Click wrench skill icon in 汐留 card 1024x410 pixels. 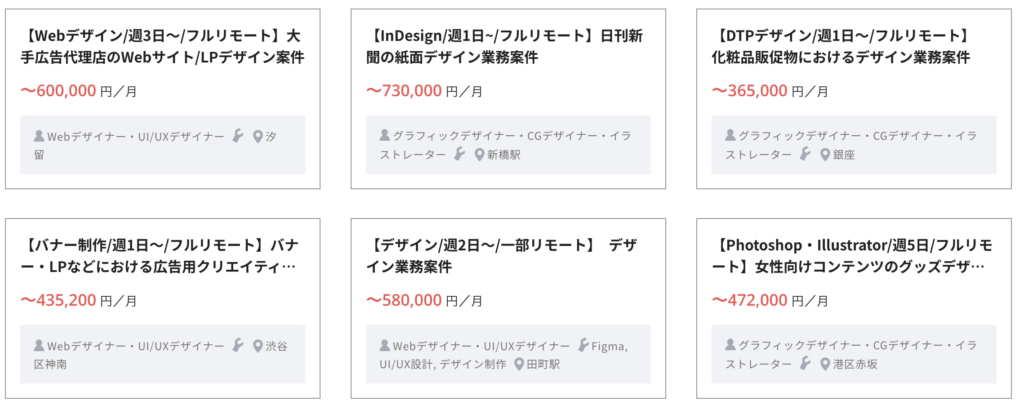click(238, 136)
